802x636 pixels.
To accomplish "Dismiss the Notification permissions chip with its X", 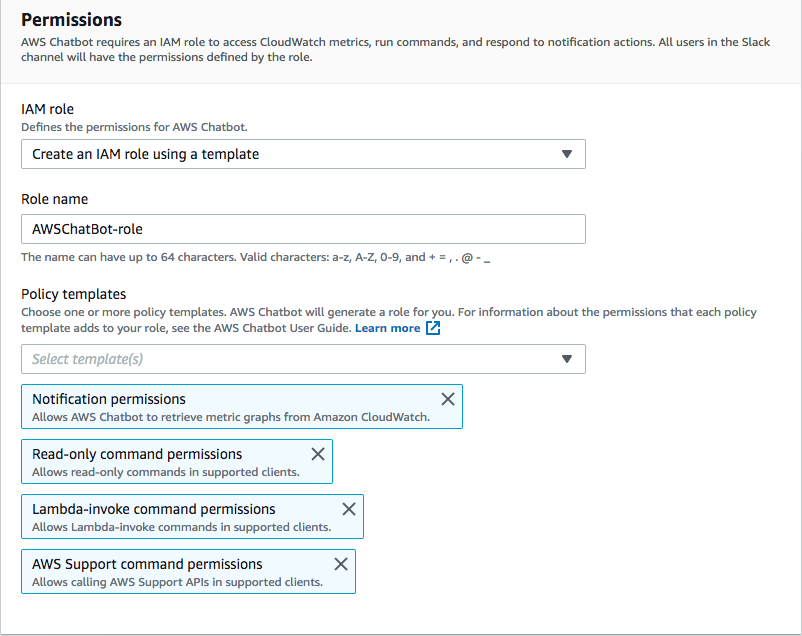I will [x=448, y=398].
